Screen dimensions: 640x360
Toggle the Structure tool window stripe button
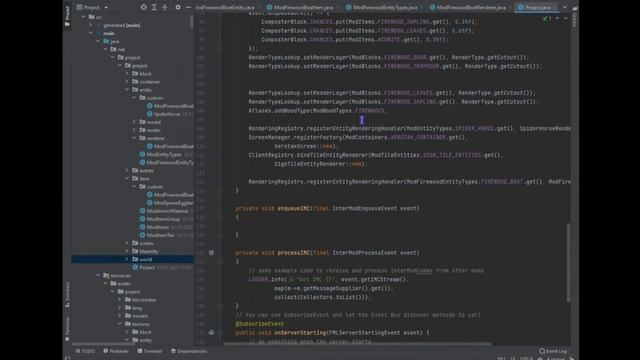click(67, 295)
